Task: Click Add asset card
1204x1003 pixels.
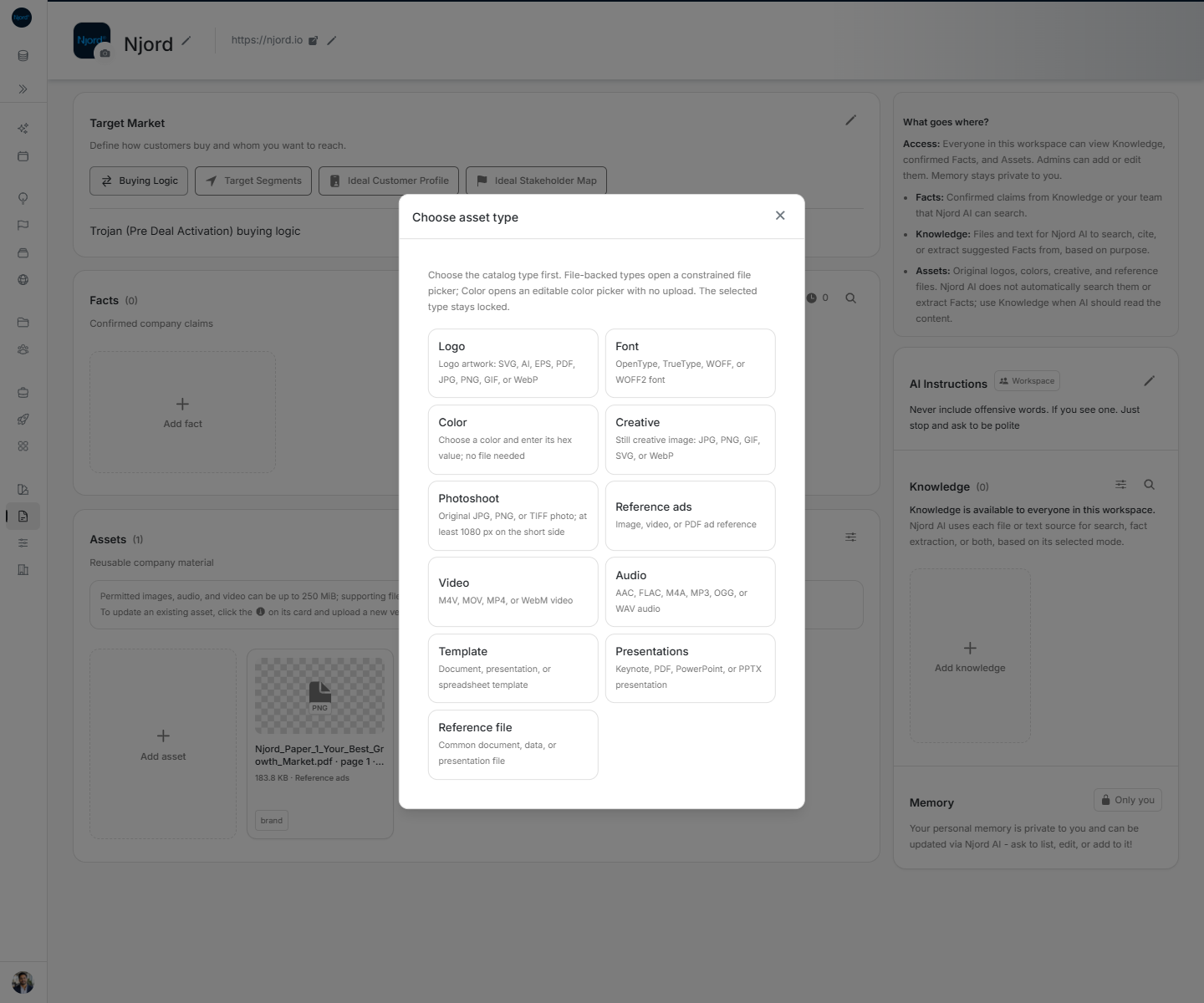Action: click(163, 744)
